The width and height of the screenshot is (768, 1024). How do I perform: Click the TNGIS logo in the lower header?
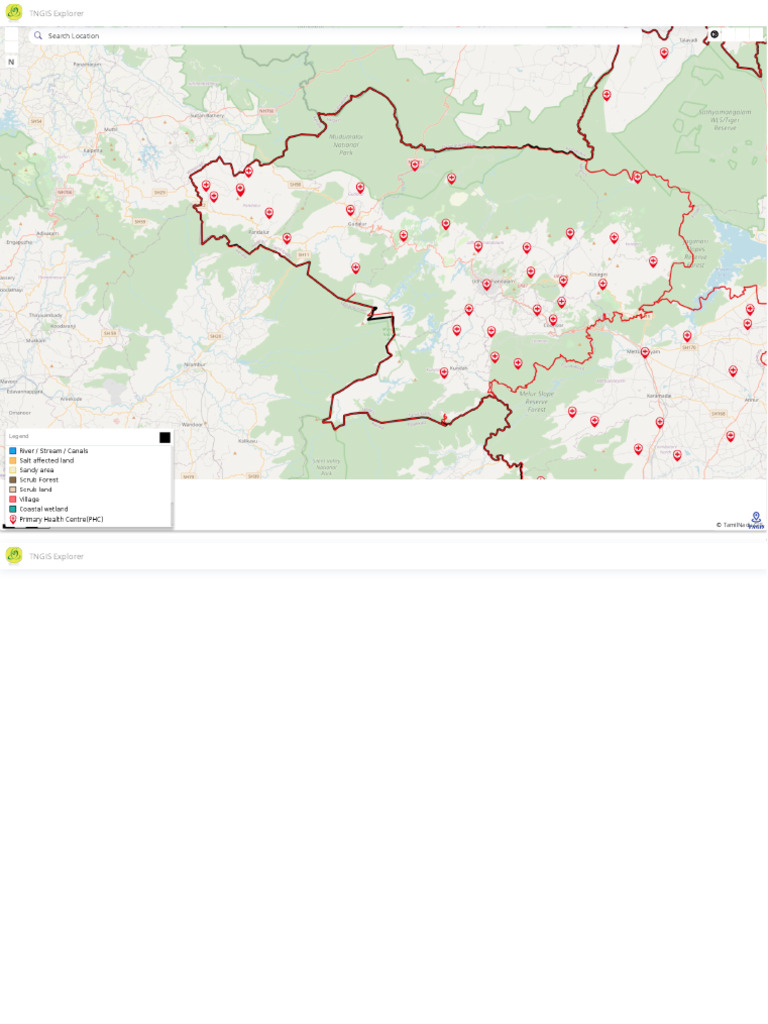coord(14,555)
